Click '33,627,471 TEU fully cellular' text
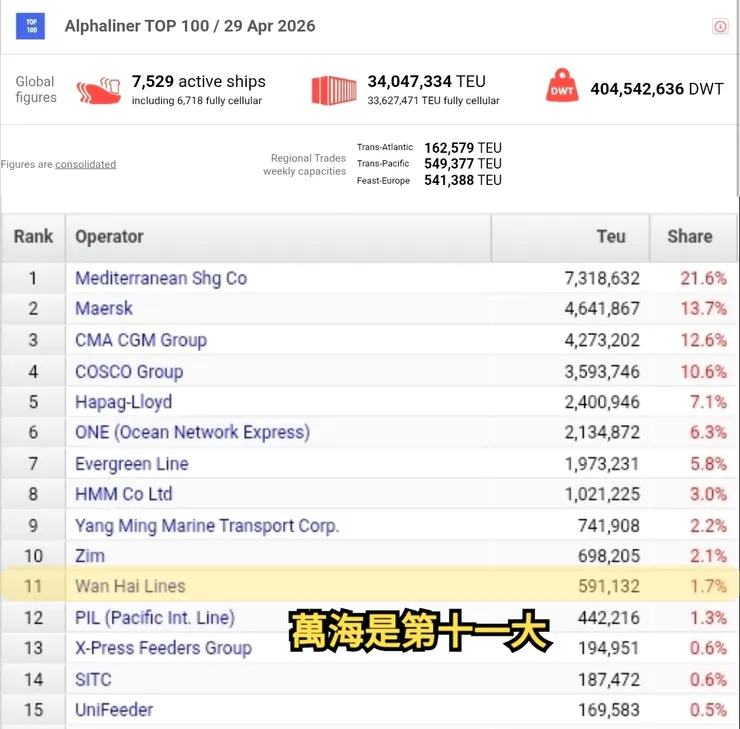Viewport: 740px width, 729px height. click(x=433, y=101)
